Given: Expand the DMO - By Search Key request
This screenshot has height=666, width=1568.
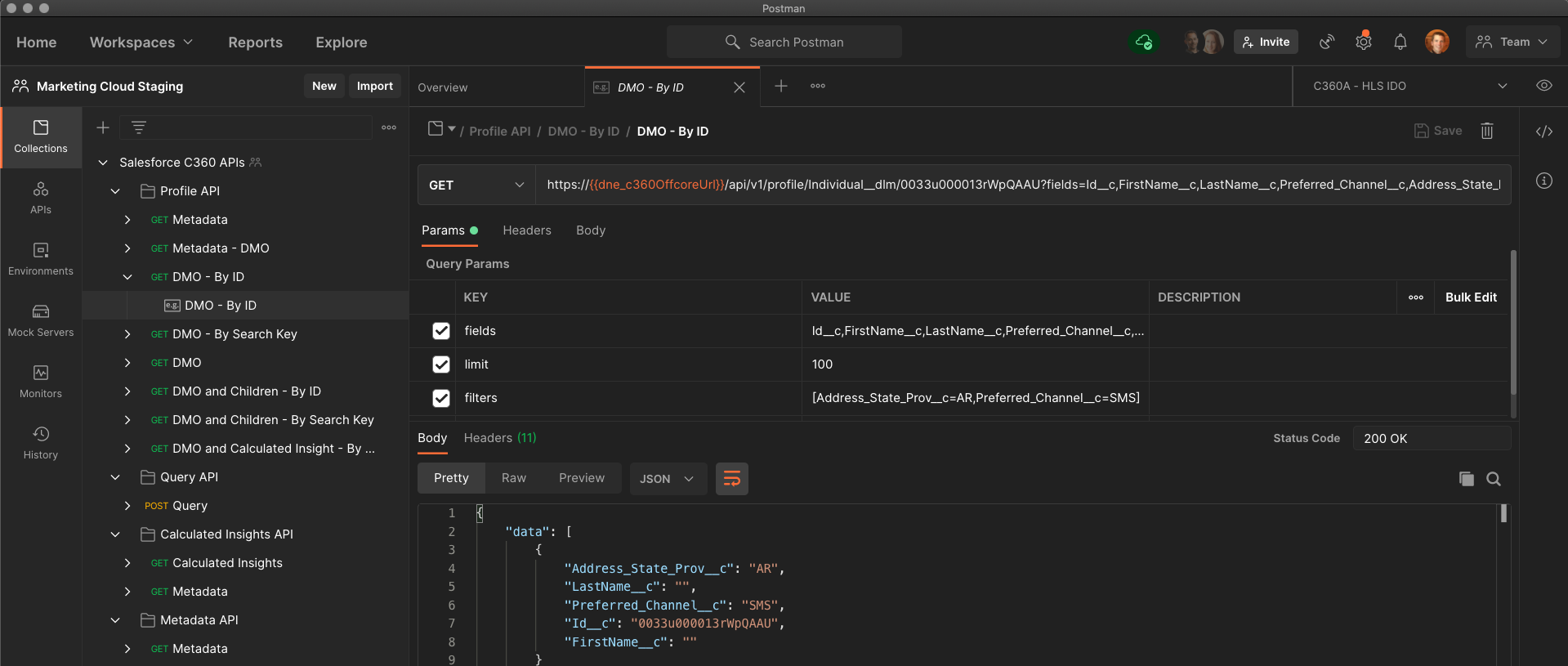Looking at the screenshot, I should 127,334.
